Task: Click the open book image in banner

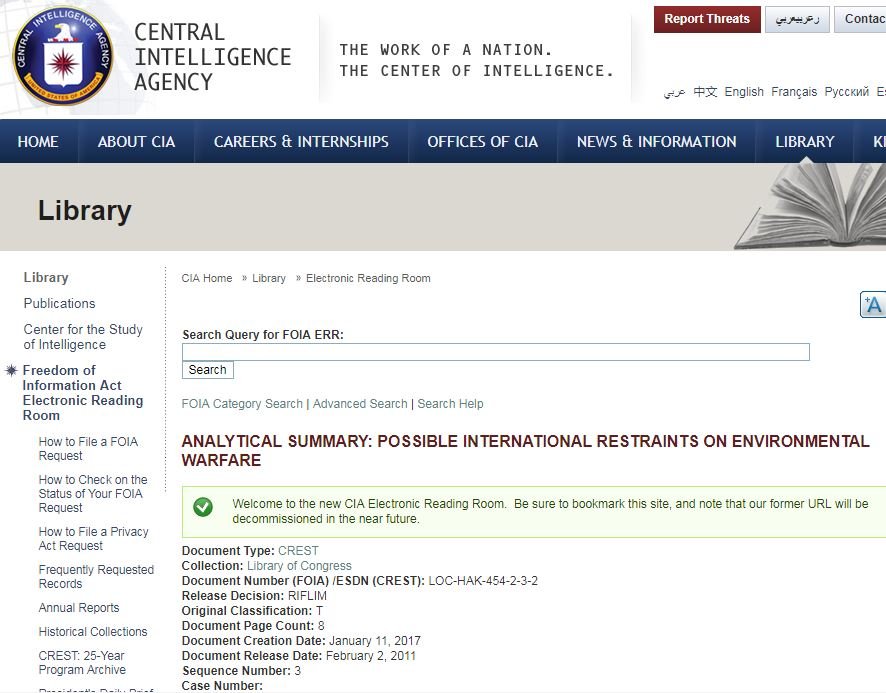Action: (x=812, y=206)
